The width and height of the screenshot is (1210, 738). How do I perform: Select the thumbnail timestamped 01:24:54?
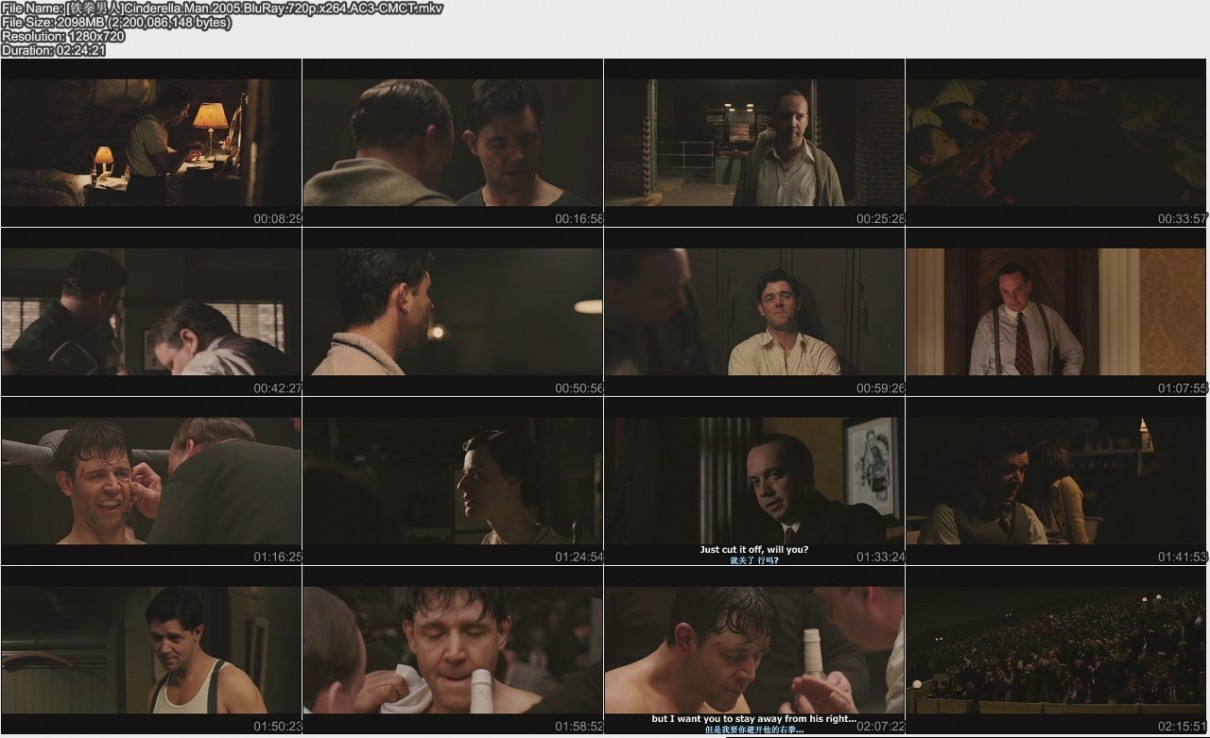tap(453, 481)
